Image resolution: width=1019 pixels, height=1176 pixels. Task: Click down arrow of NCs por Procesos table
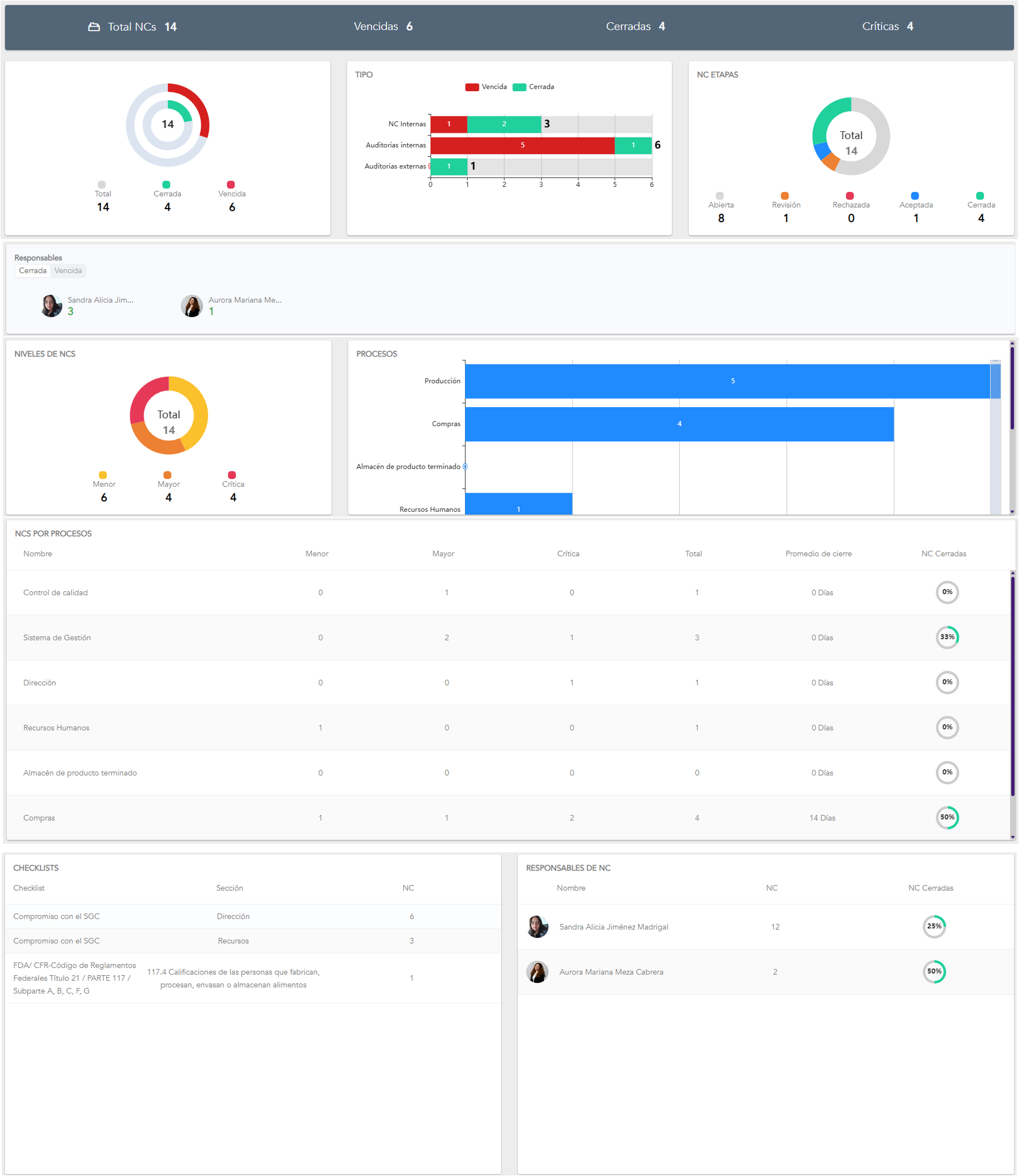(1012, 837)
